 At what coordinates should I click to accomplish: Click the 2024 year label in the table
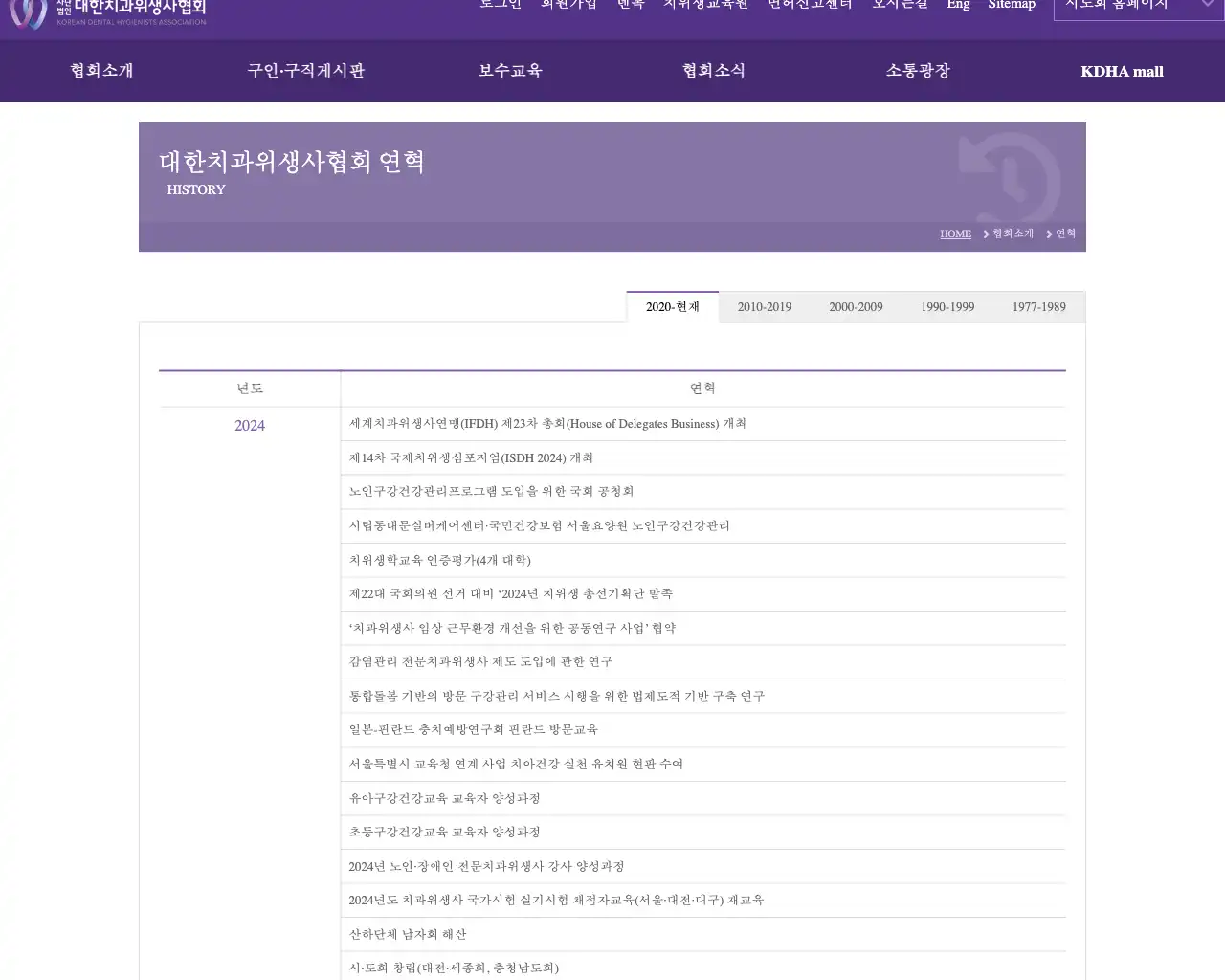pyautogui.click(x=250, y=425)
